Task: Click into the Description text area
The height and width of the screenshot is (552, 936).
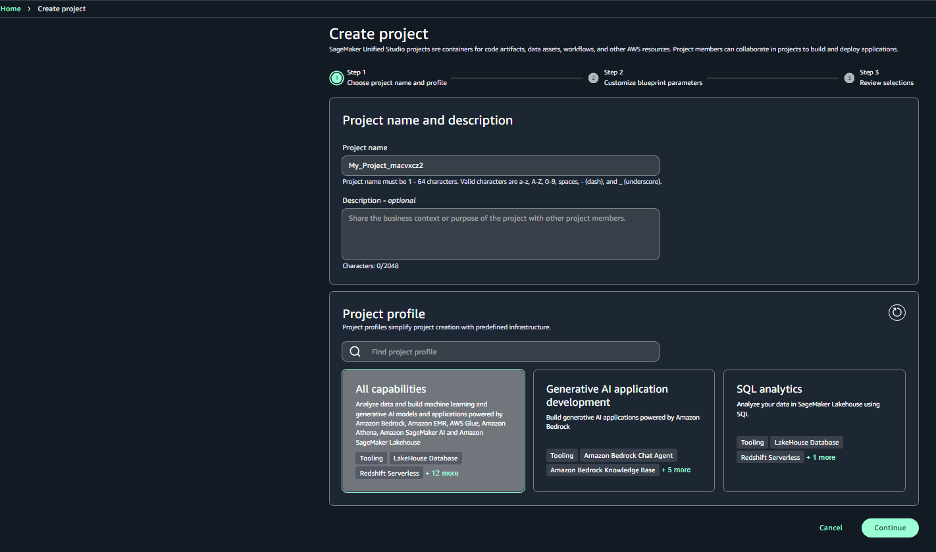Action: pyautogui.click(x=500, y=233)
